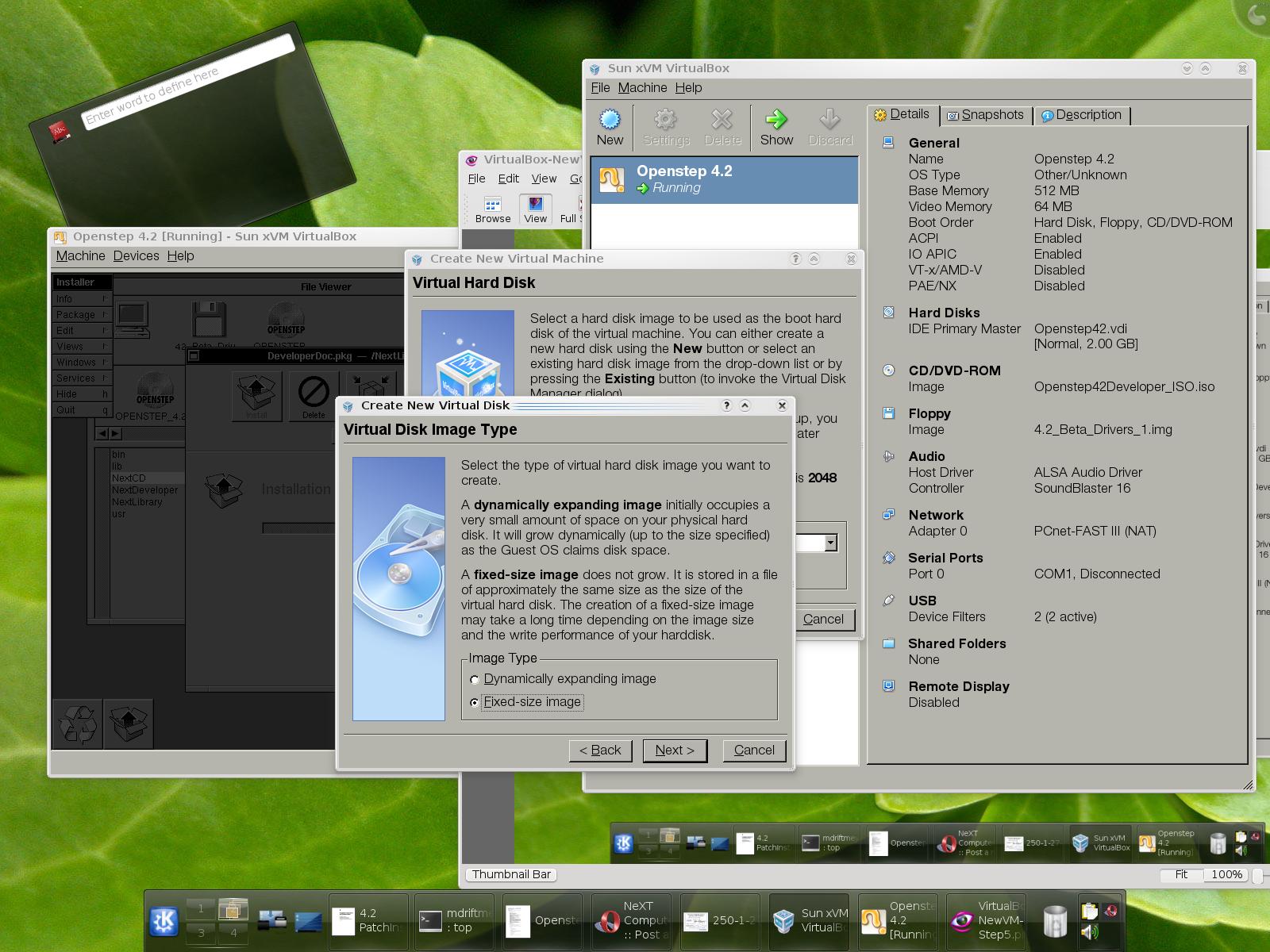1270x952 pixels.
Task: Click the Next button in Create New Virtual Disk
Action: click(x=674, y=750)
